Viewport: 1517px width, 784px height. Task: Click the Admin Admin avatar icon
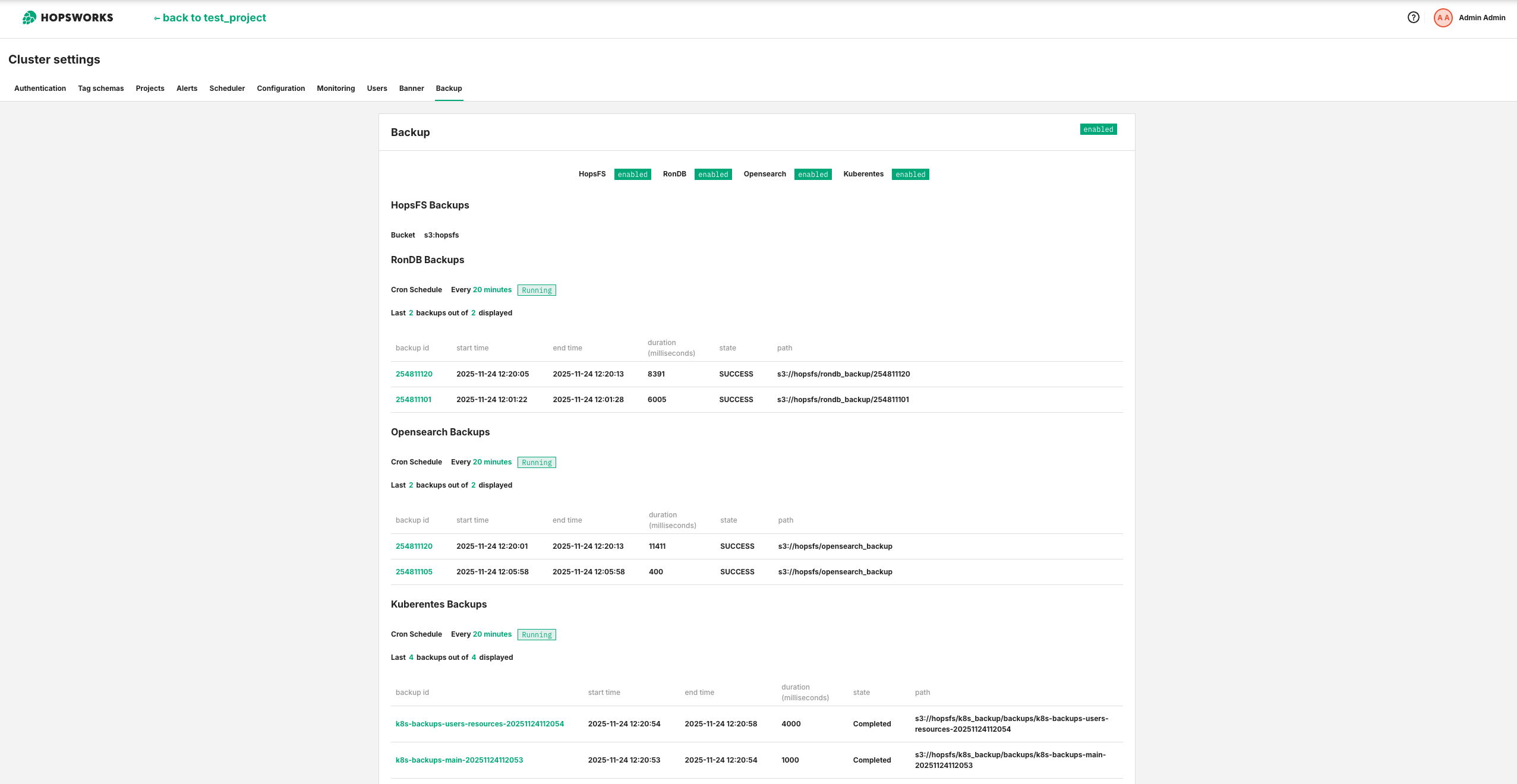1443,17
